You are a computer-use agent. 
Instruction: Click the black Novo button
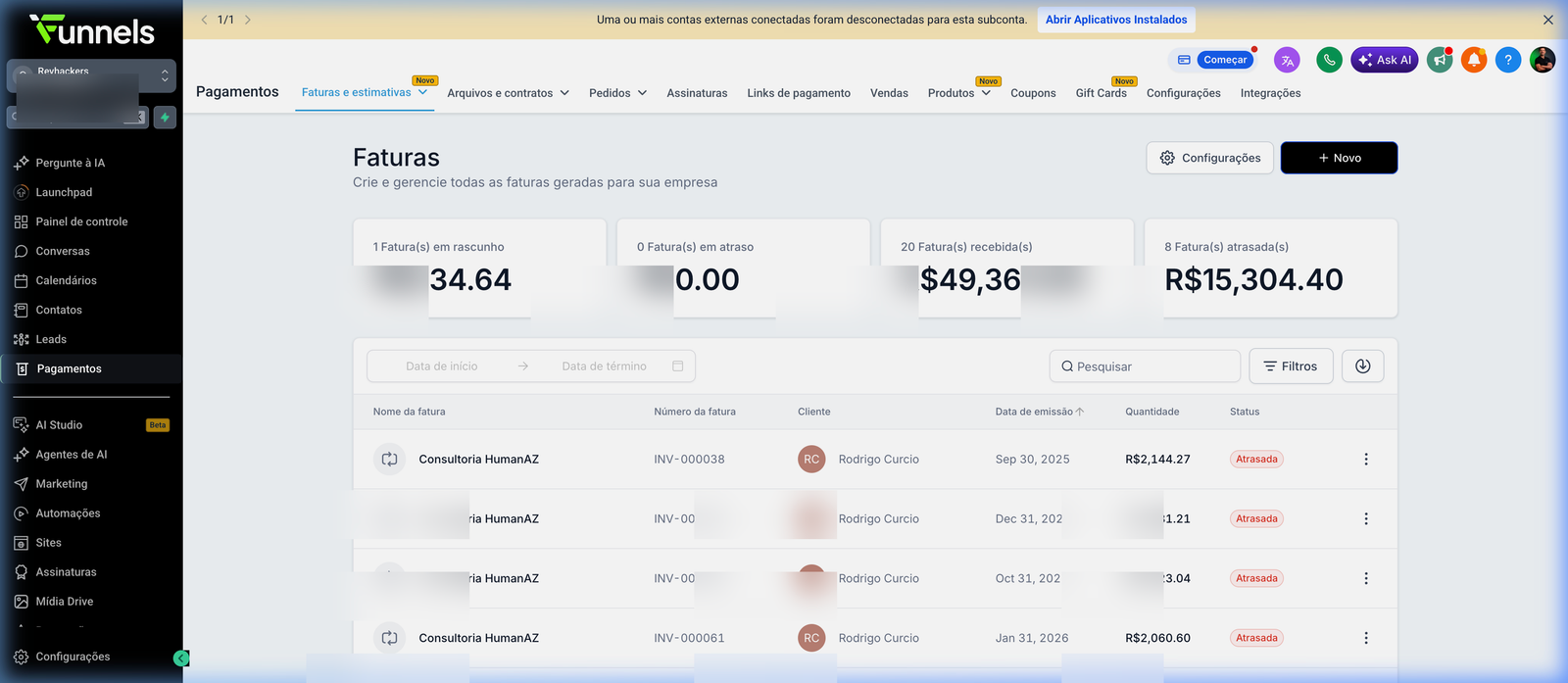click(1339, 158)
